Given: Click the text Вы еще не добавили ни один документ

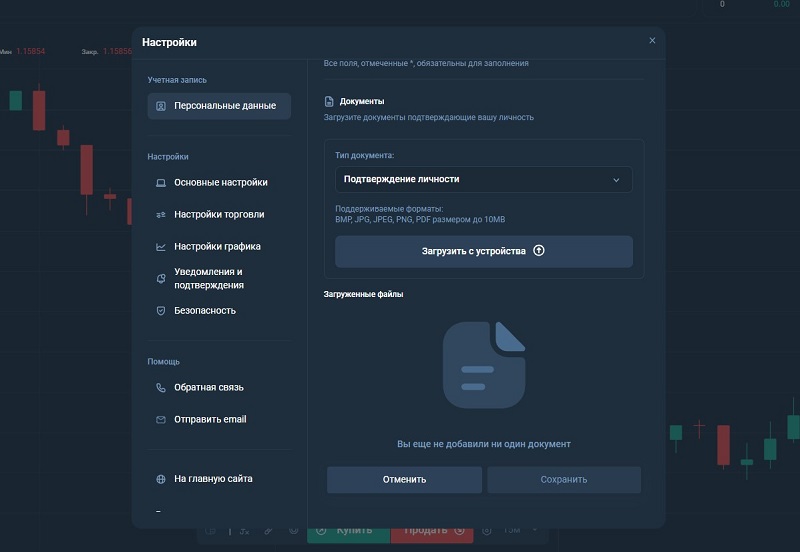Looking at the screenshot, I should click(x=484, y=444).
